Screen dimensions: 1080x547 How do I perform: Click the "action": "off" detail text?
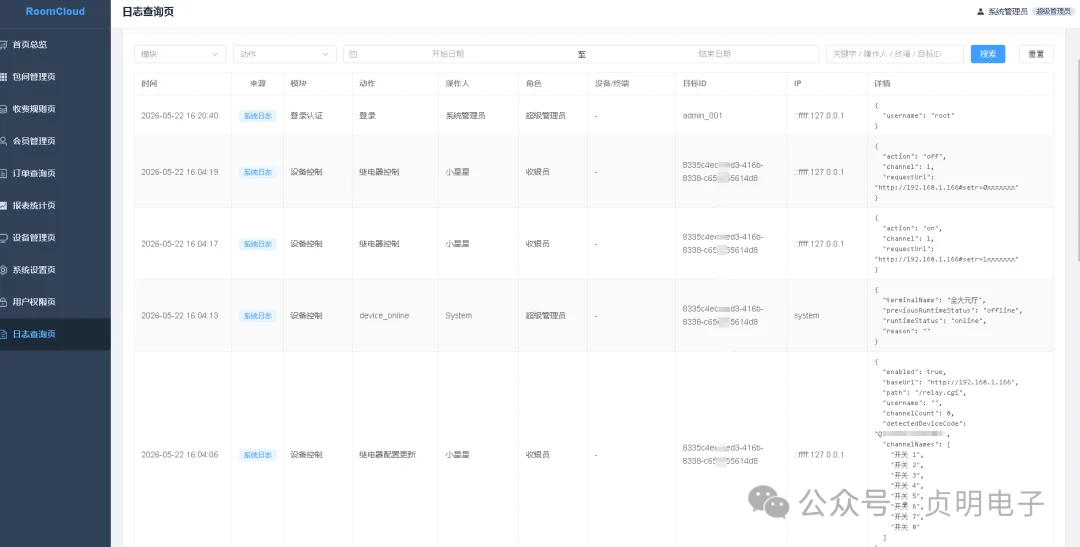[x=915, y=156]
